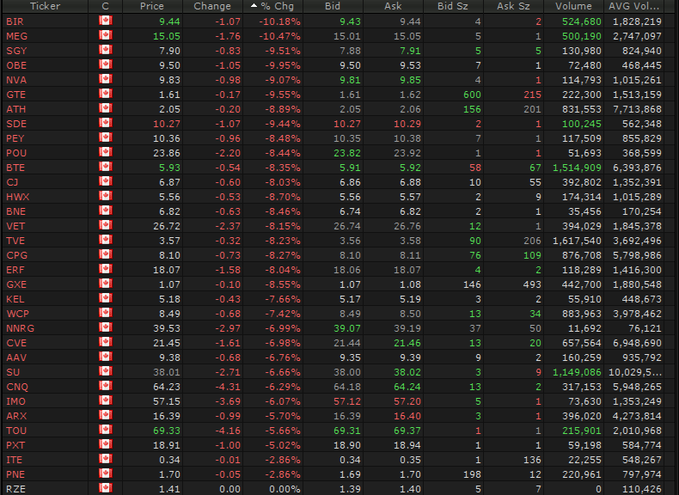Select the PNE ticker
The width and height of the screenshot is (679, 495).
point(16,475)
